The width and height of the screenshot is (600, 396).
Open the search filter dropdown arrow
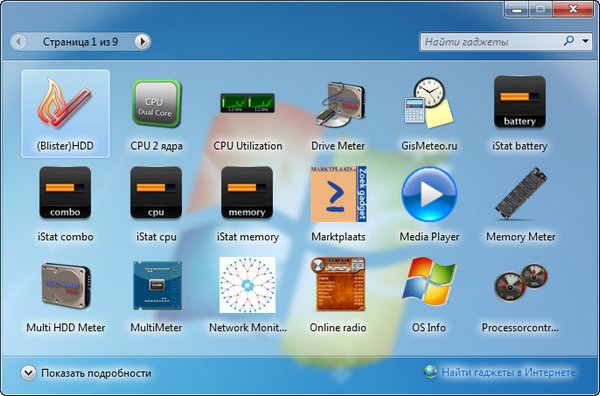coord(585,41)
